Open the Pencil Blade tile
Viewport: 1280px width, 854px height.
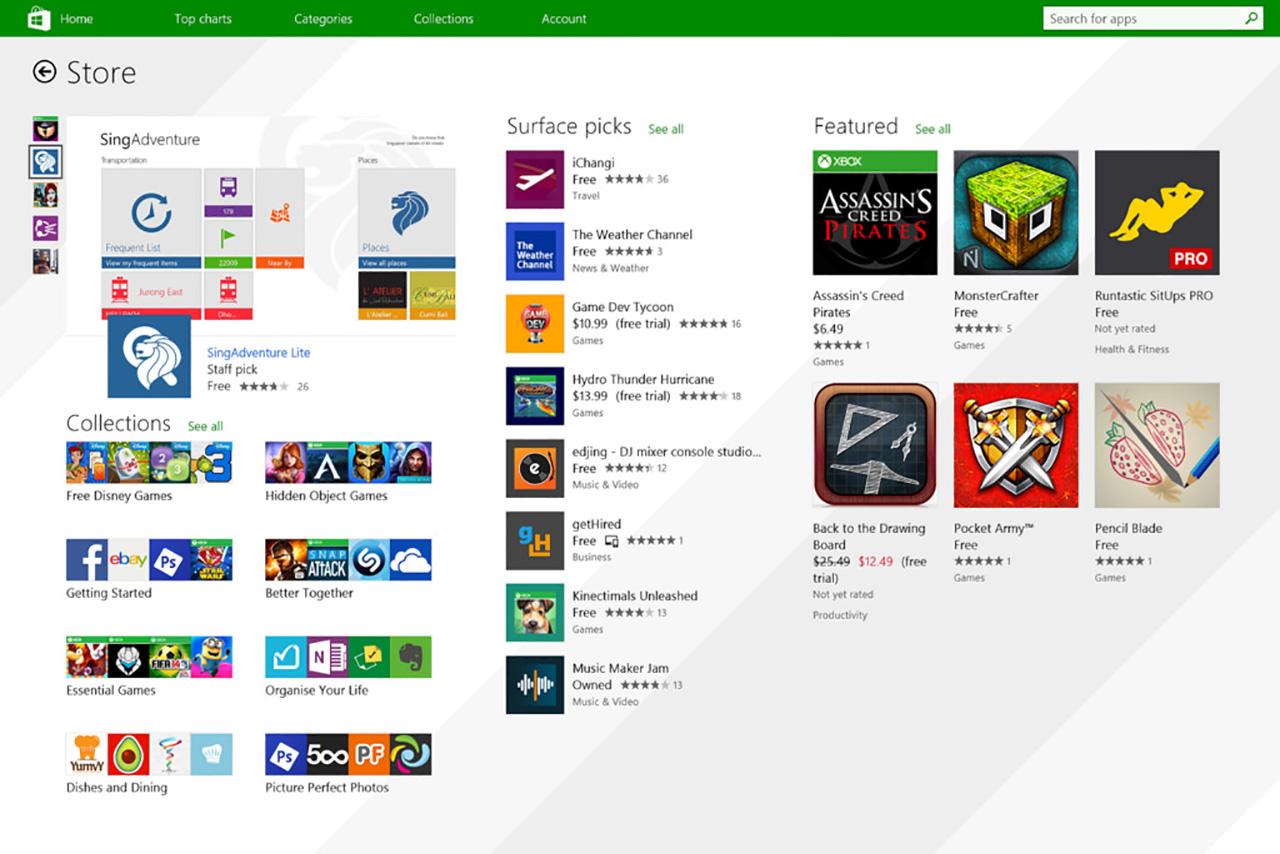[1157, 445]
